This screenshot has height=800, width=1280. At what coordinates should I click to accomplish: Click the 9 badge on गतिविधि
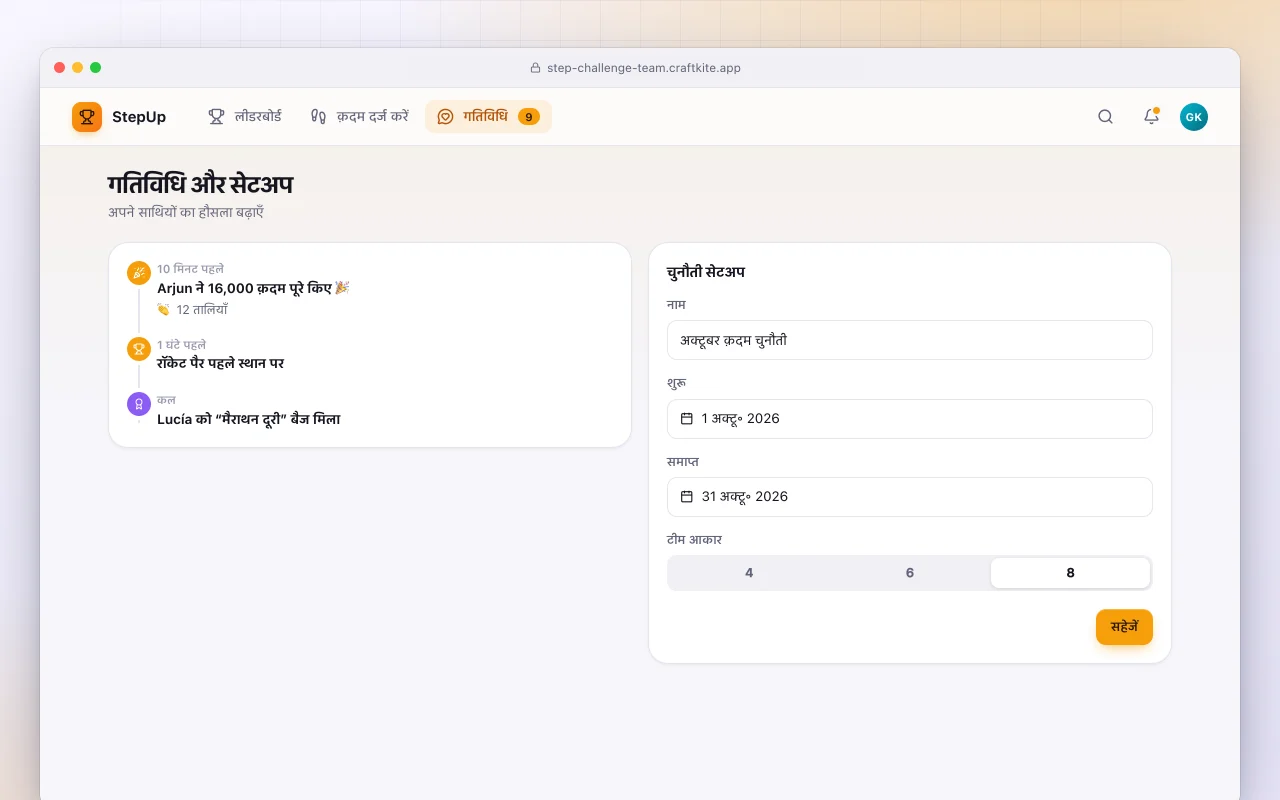529,117
